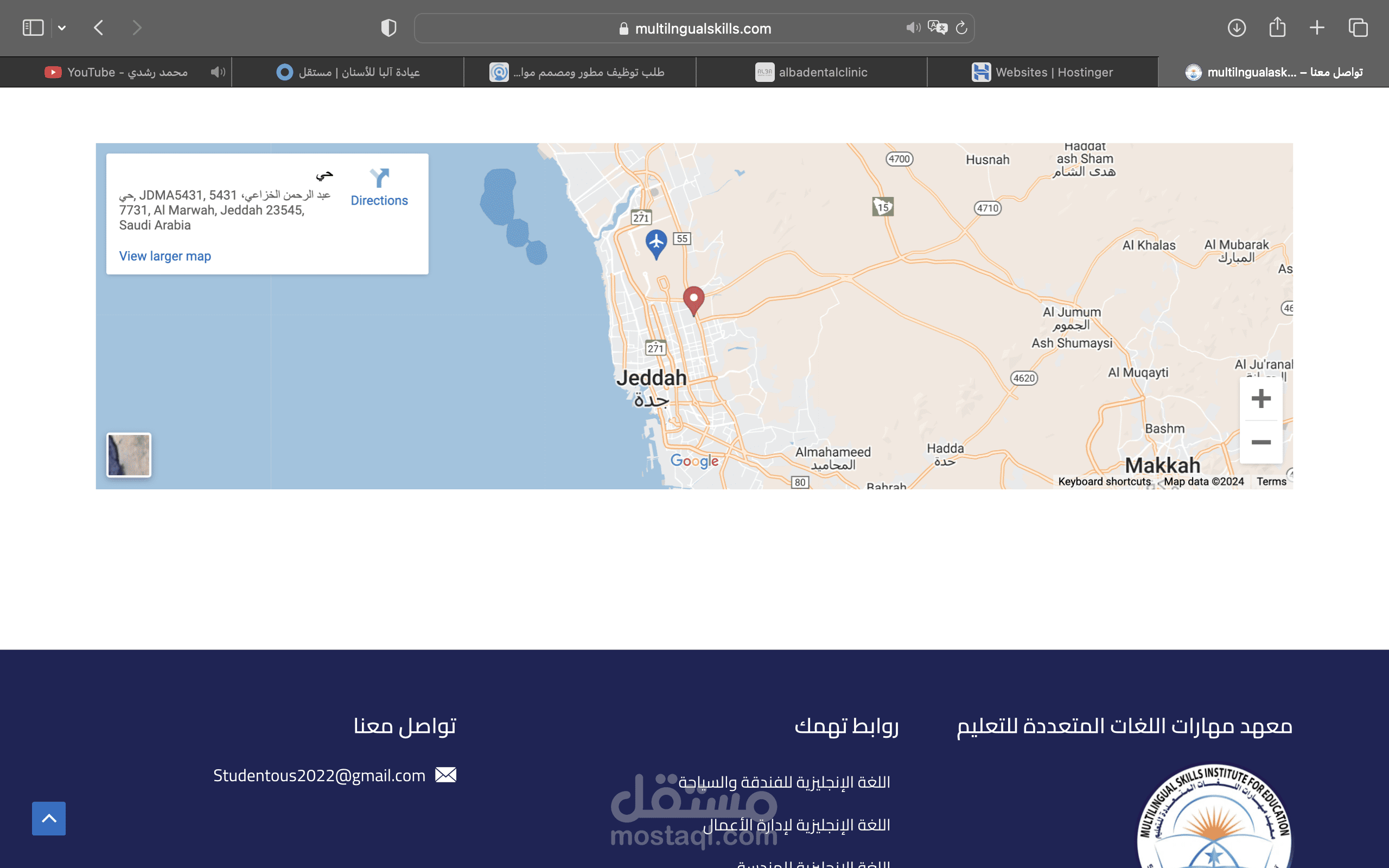The width and height of the screenshot is (1389, 868).
Task: Click the share icon in the toolbar
Action: pos(1277,27)
